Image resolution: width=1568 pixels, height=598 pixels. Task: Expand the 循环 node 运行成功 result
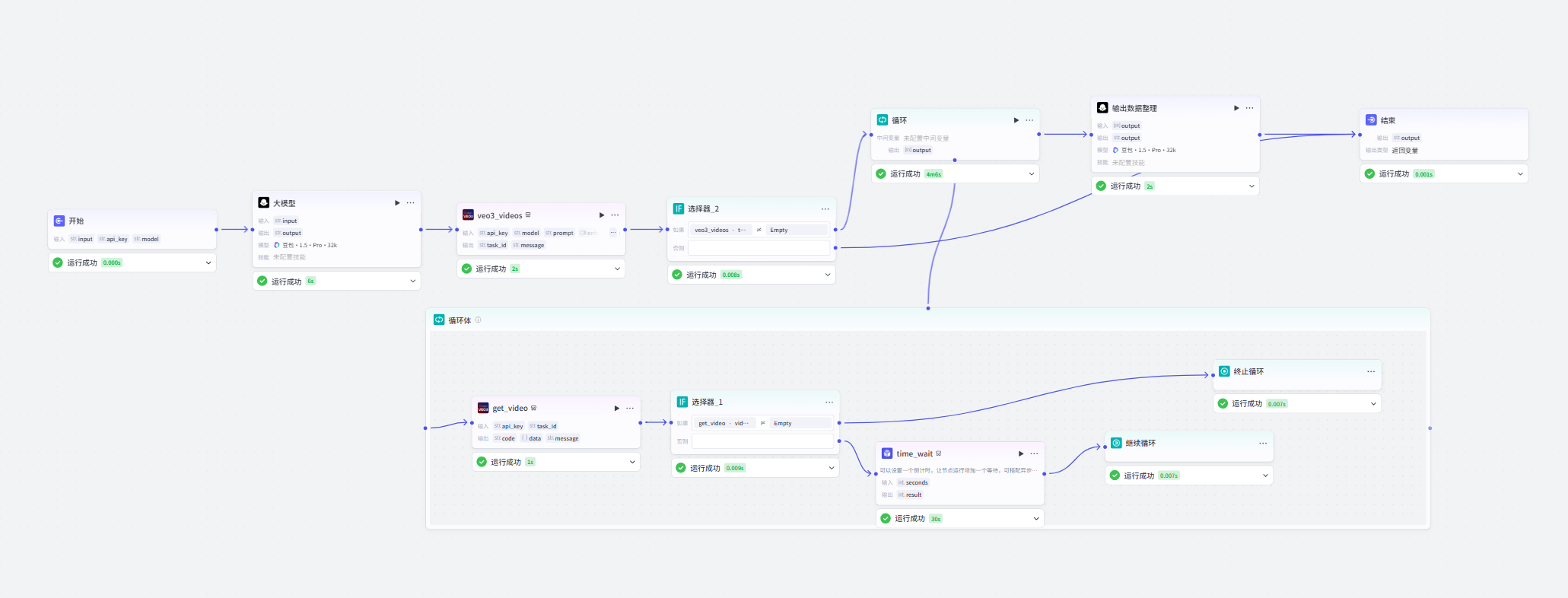coord(1031,174)
